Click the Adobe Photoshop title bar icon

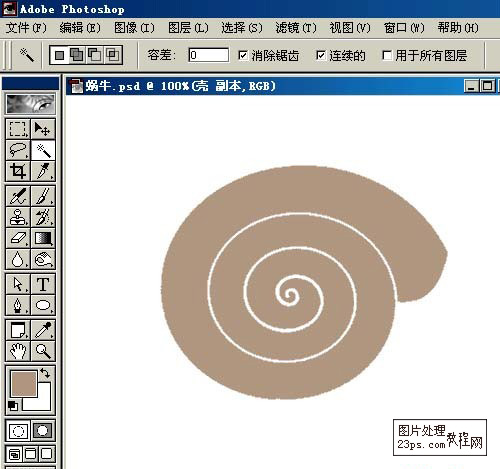[9, 8]
